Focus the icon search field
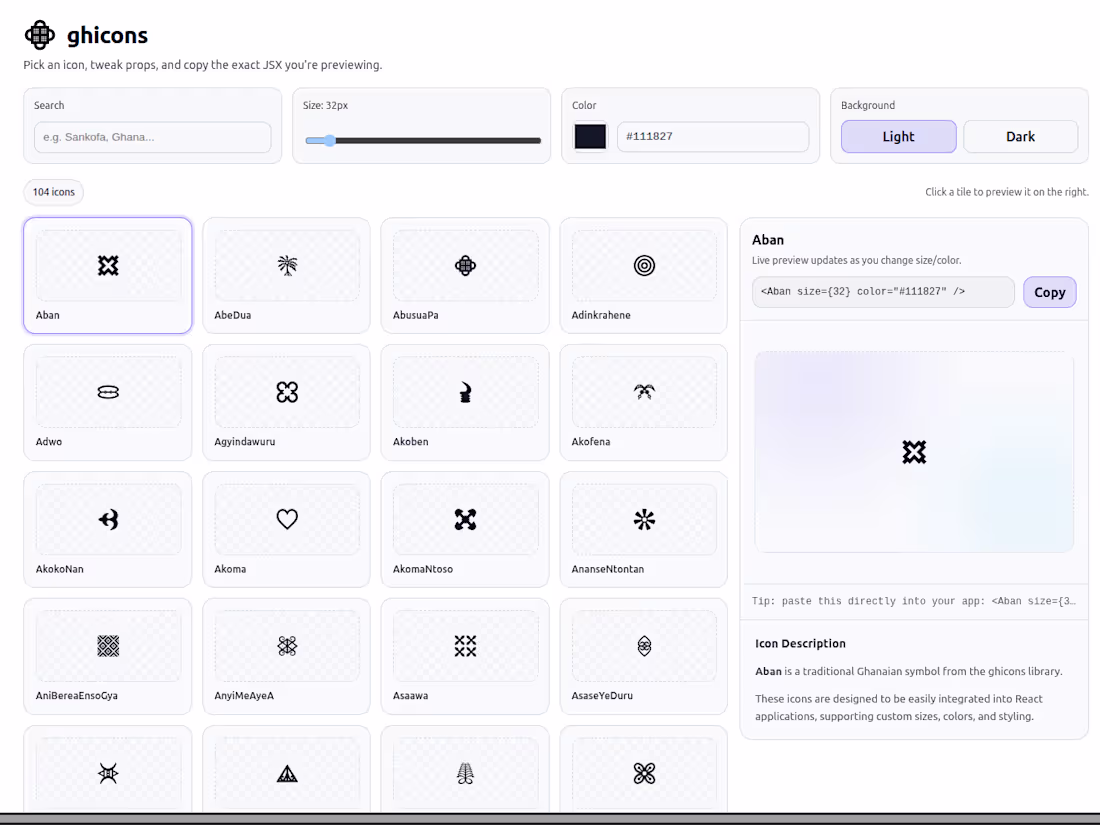 152,137
